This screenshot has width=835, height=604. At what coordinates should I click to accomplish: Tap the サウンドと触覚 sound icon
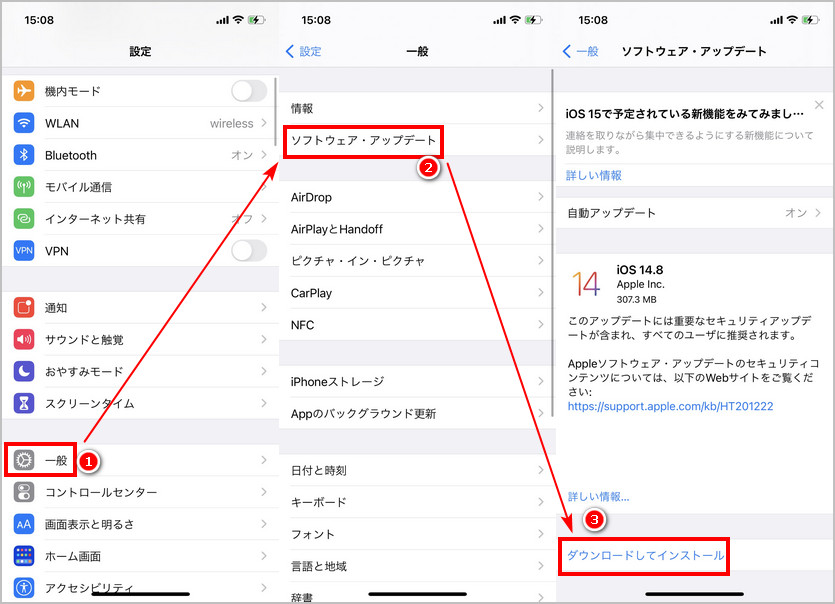[x=25, y=340]
